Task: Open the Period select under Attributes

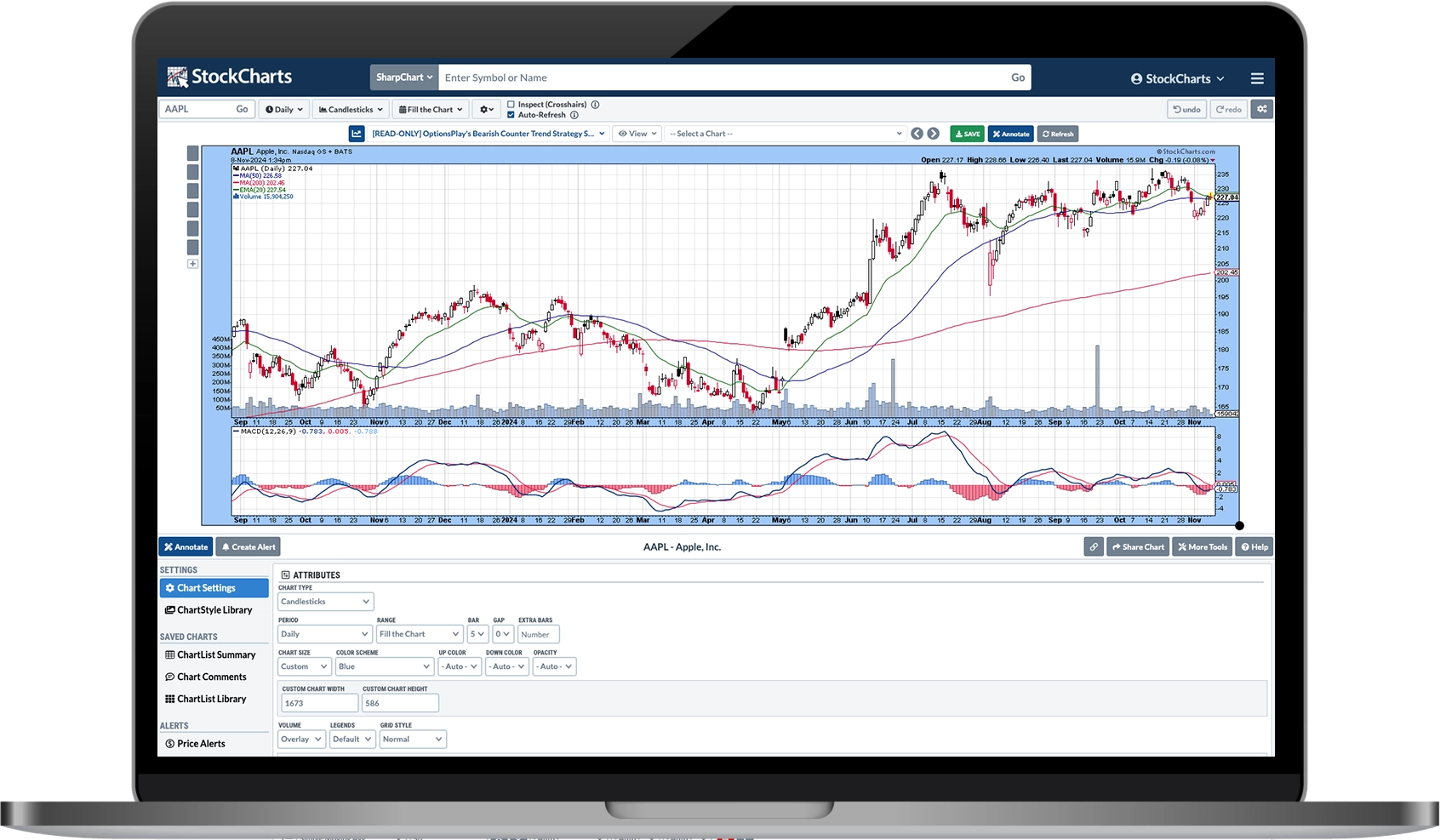Action: click(325, 634)
